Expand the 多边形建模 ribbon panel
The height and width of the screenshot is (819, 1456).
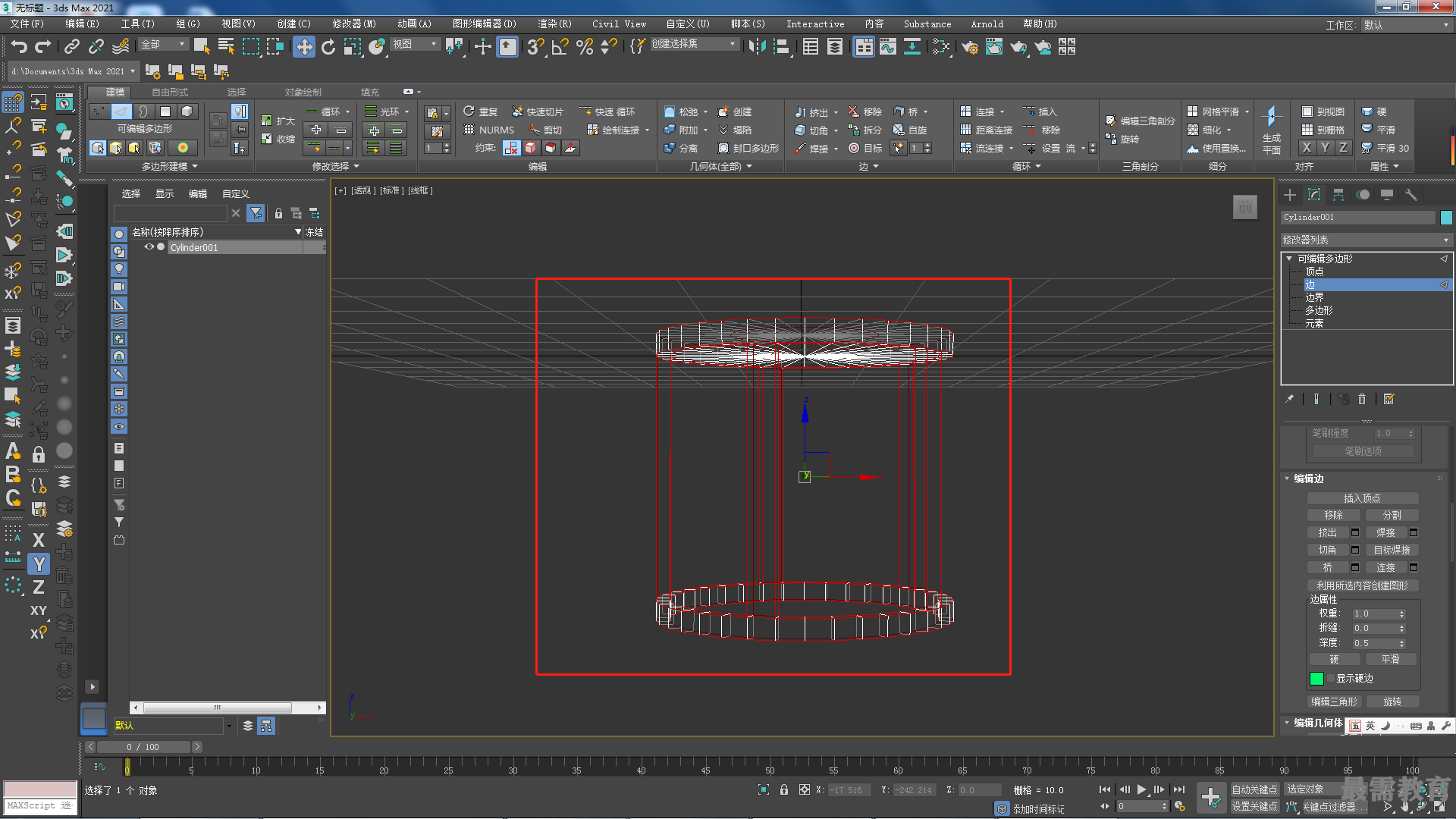(170, 166)
